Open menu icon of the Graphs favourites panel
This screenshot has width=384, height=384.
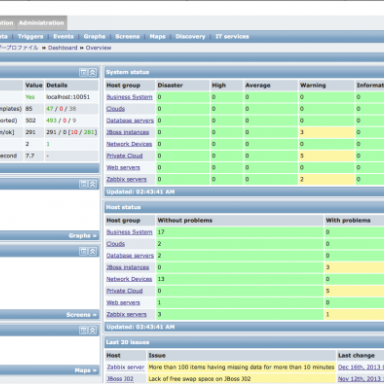pos(83,184)
